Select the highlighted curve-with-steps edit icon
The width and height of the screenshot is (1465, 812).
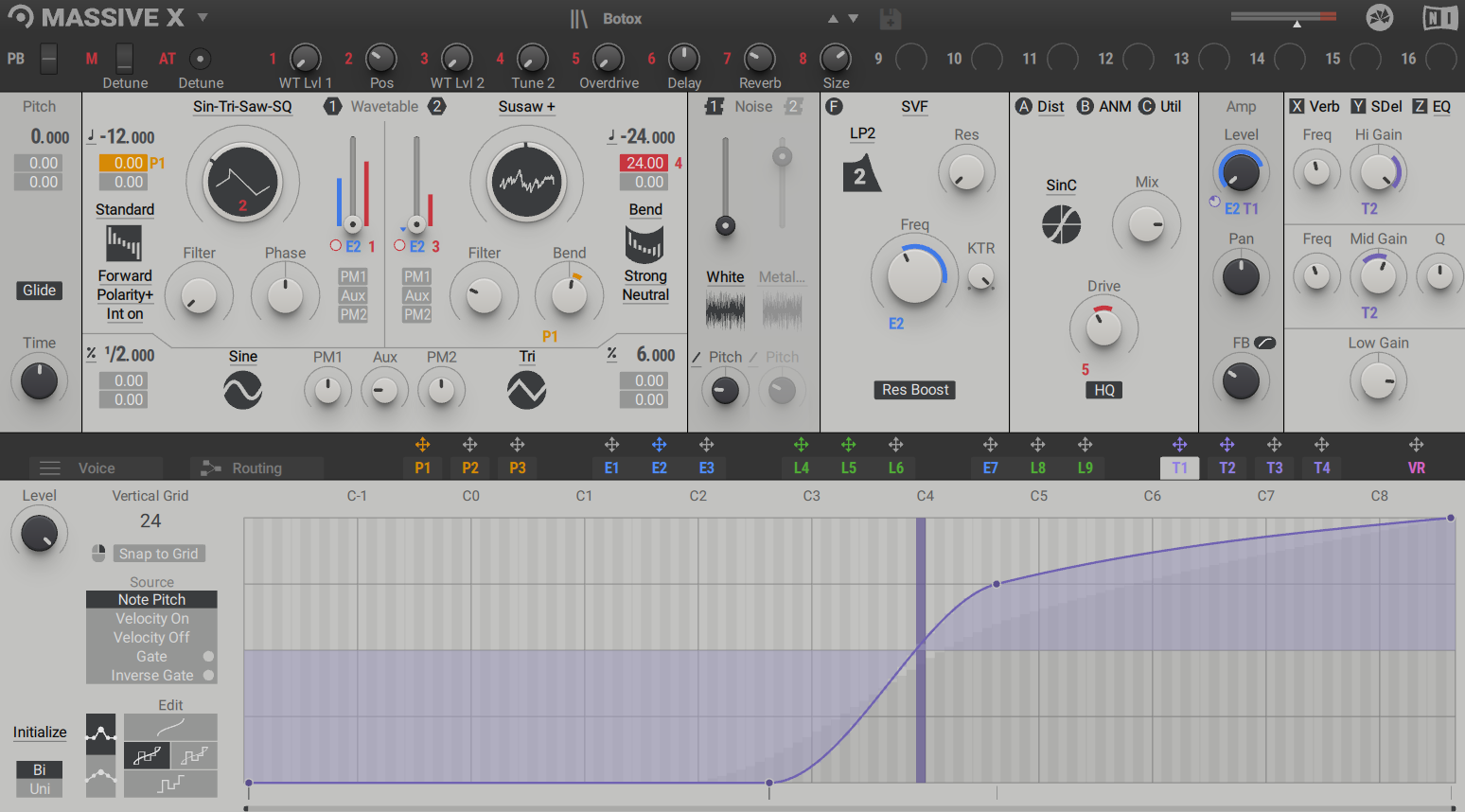coord(147,755)
